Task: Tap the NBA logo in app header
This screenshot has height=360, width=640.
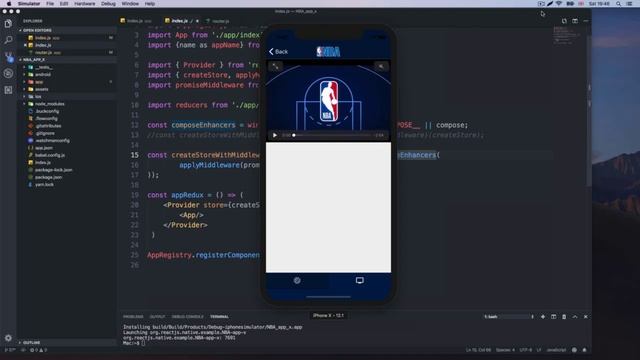Action: tap(328, 51)
